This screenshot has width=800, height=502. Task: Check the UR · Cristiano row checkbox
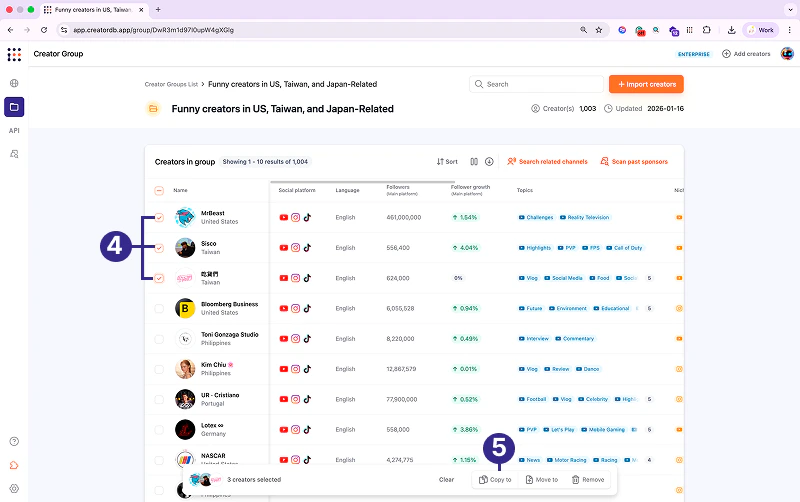159,399
